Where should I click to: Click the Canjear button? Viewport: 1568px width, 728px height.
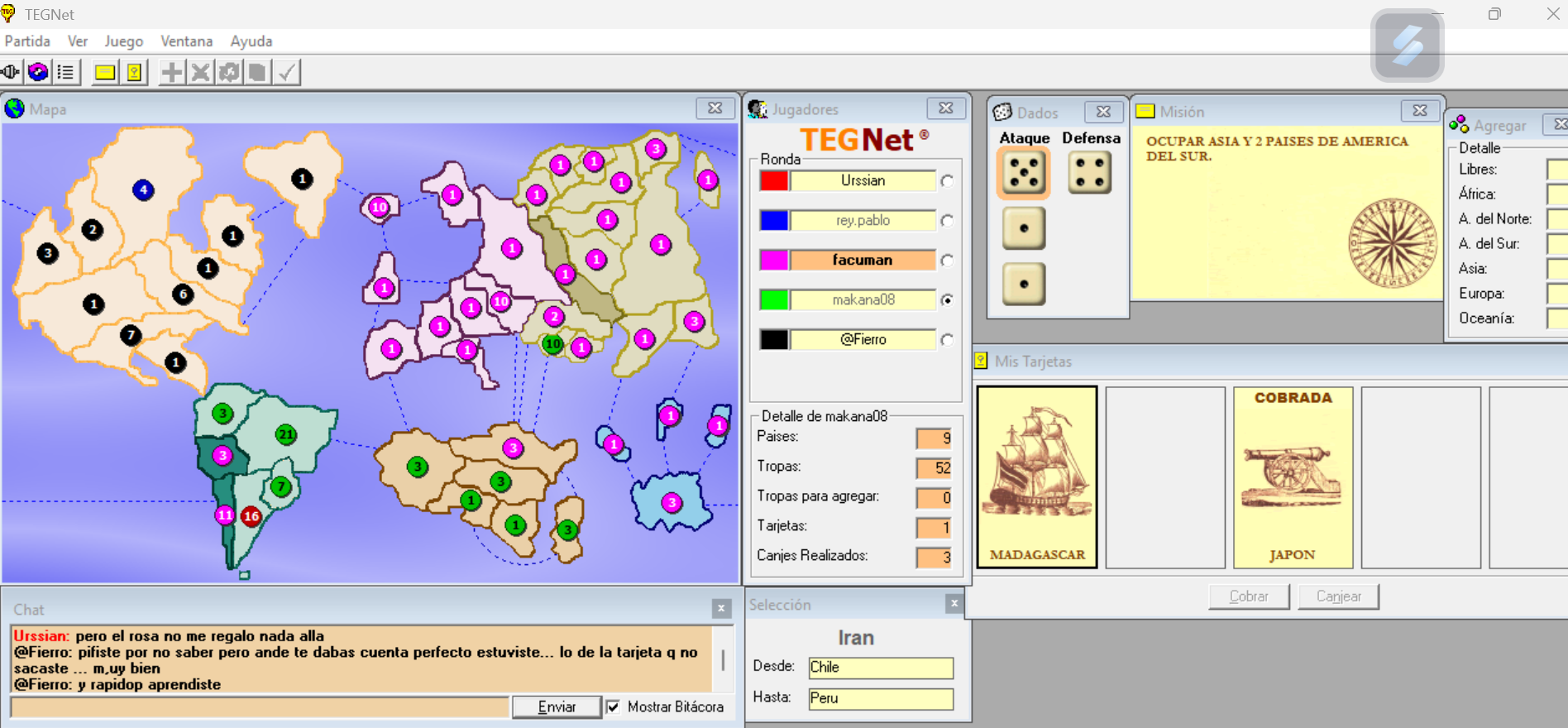click(1338, 596)
